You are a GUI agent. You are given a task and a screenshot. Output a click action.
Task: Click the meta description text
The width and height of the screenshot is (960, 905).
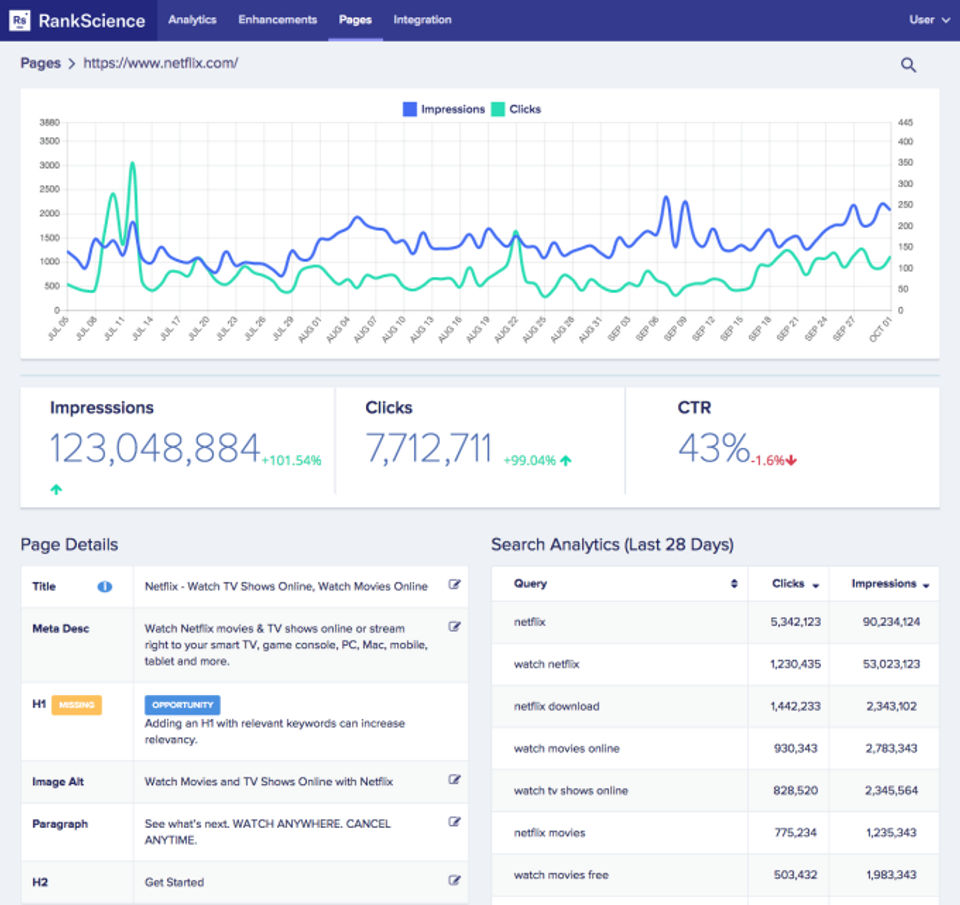[x=286, y=645]
